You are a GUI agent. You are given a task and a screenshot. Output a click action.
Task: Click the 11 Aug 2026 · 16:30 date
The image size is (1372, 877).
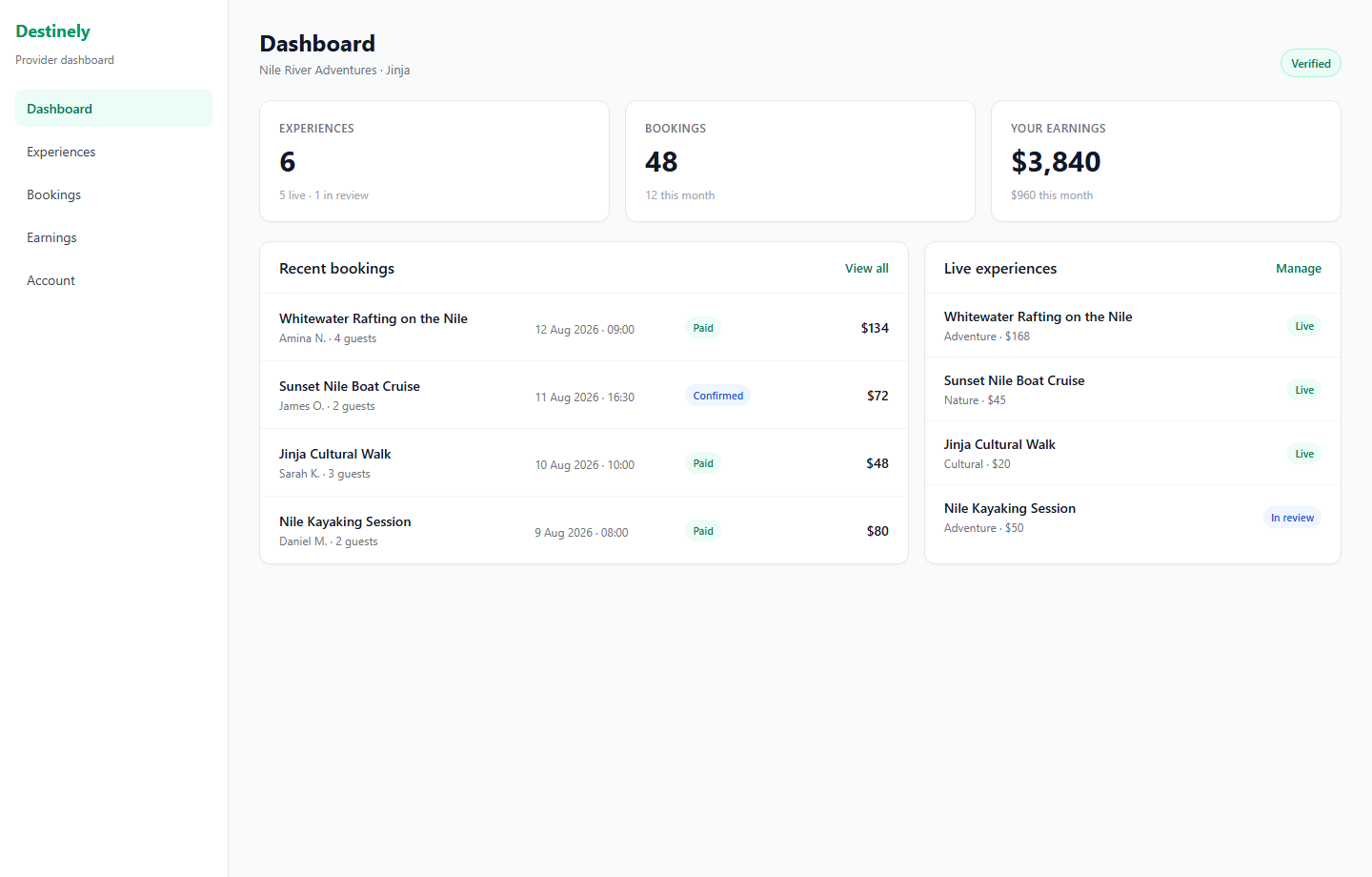(584, 398)
